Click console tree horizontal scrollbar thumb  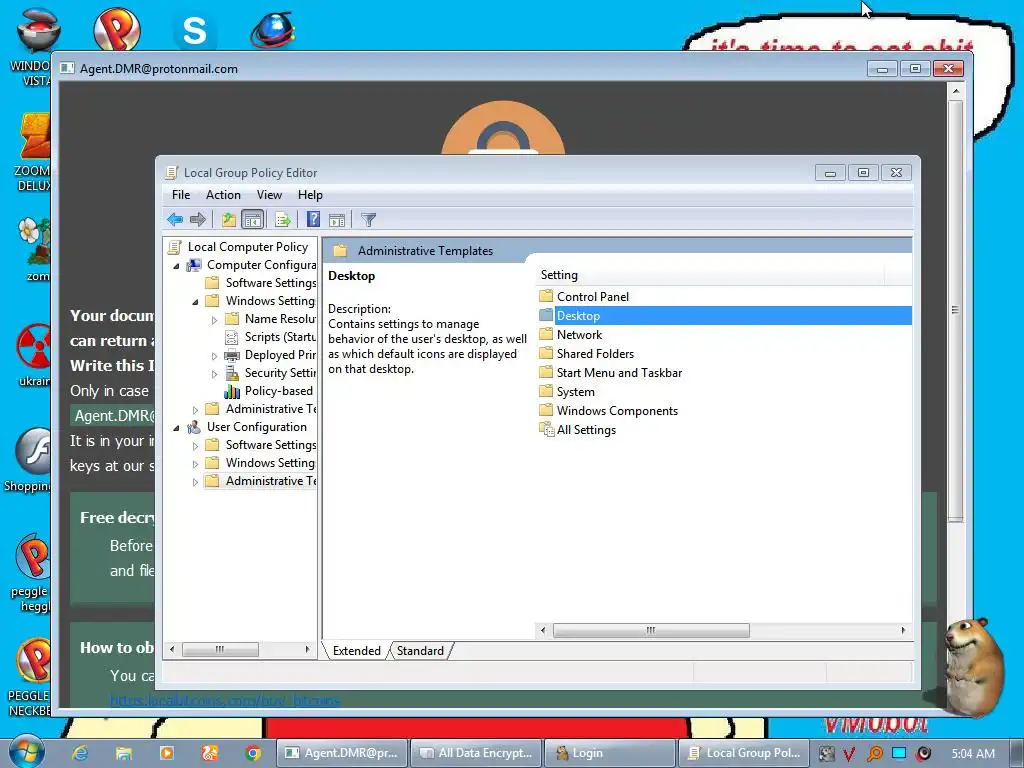click(220, 649)
